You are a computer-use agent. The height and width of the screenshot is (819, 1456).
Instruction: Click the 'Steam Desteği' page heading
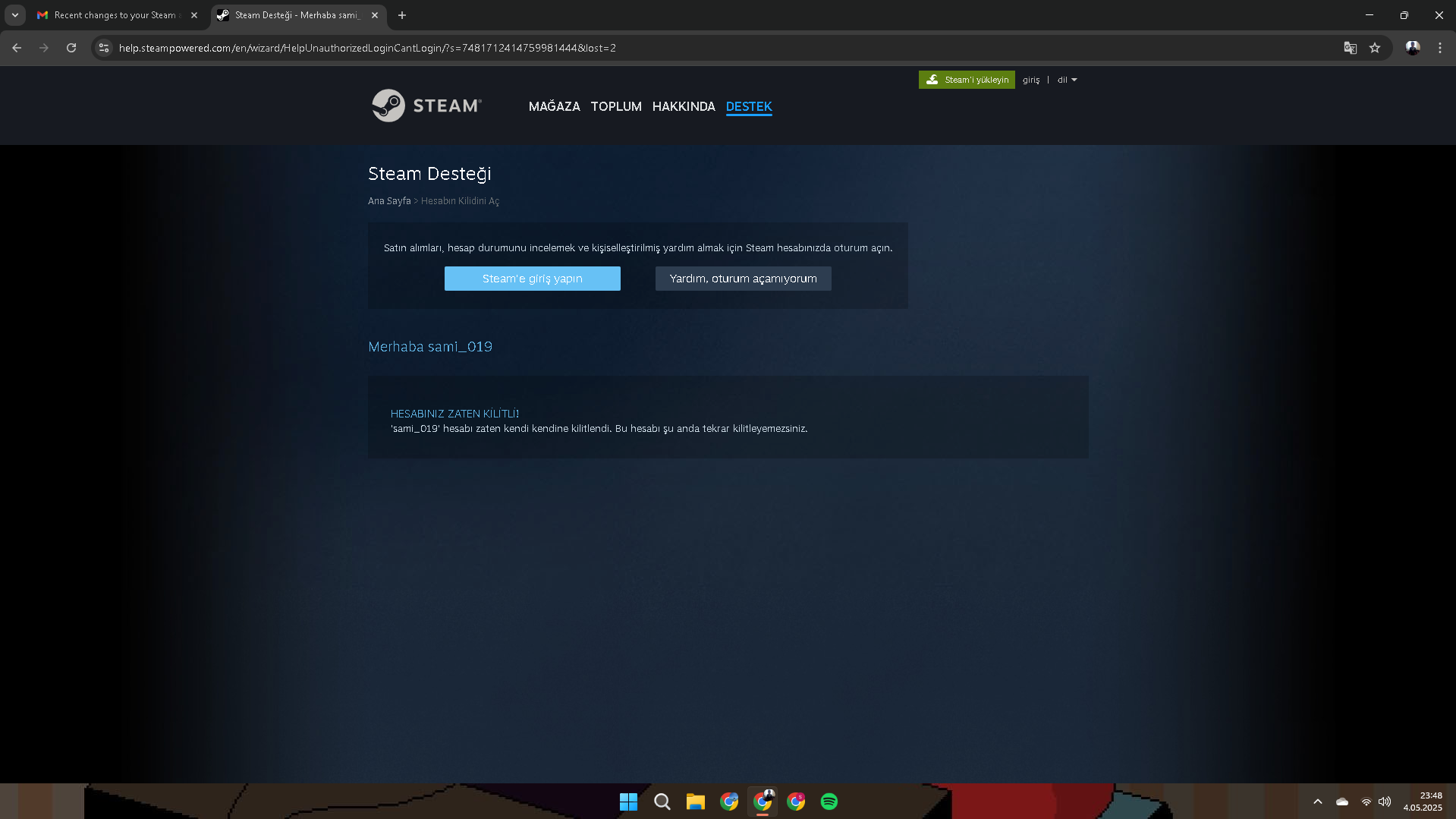tap(429, 174)
